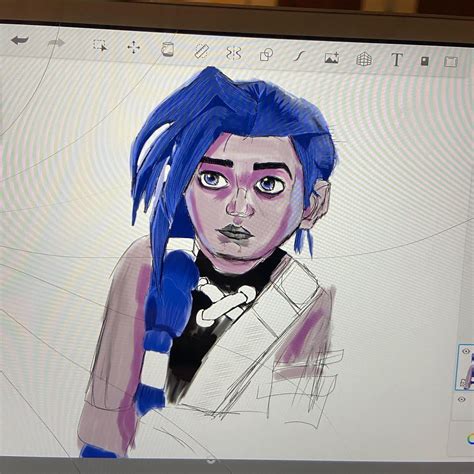The width and height of the screenshot is (474, 474).
Task: Tap the Import Image icon
Action: (332, 58)
